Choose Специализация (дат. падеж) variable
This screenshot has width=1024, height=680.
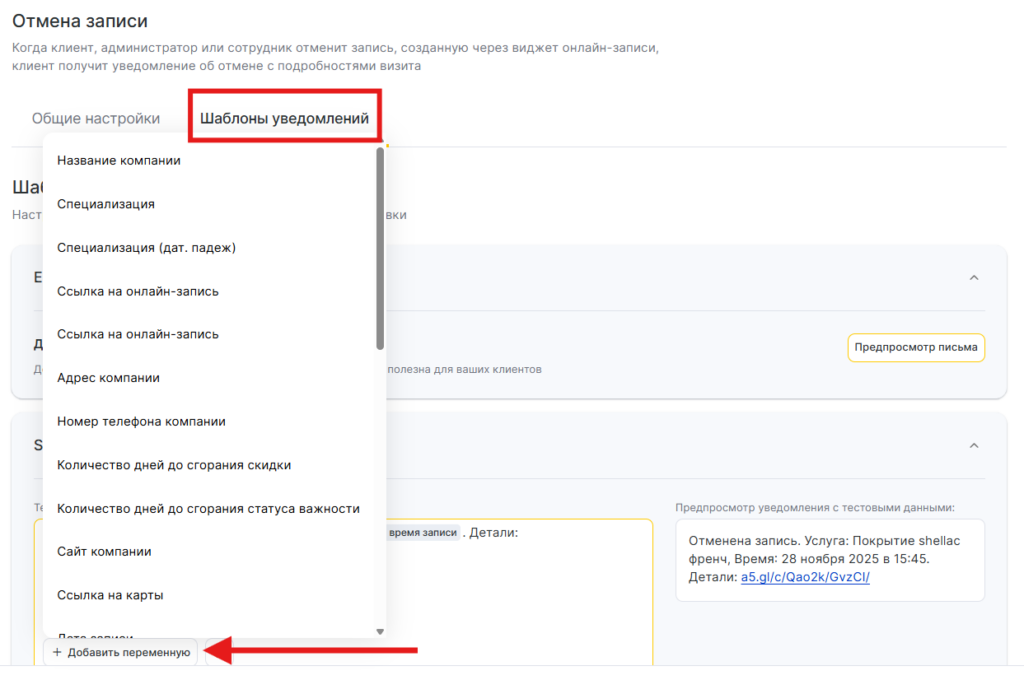click(146, 247)
